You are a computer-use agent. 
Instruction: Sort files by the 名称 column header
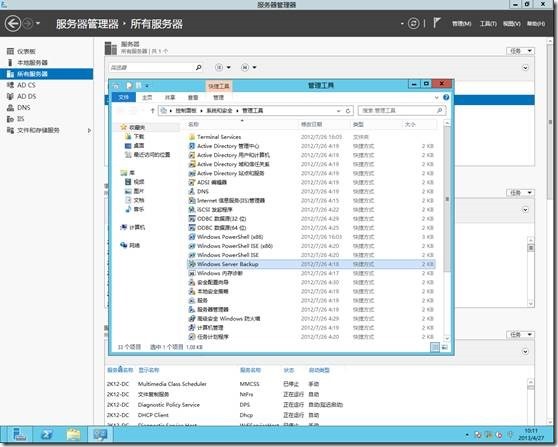pos(193,124)
